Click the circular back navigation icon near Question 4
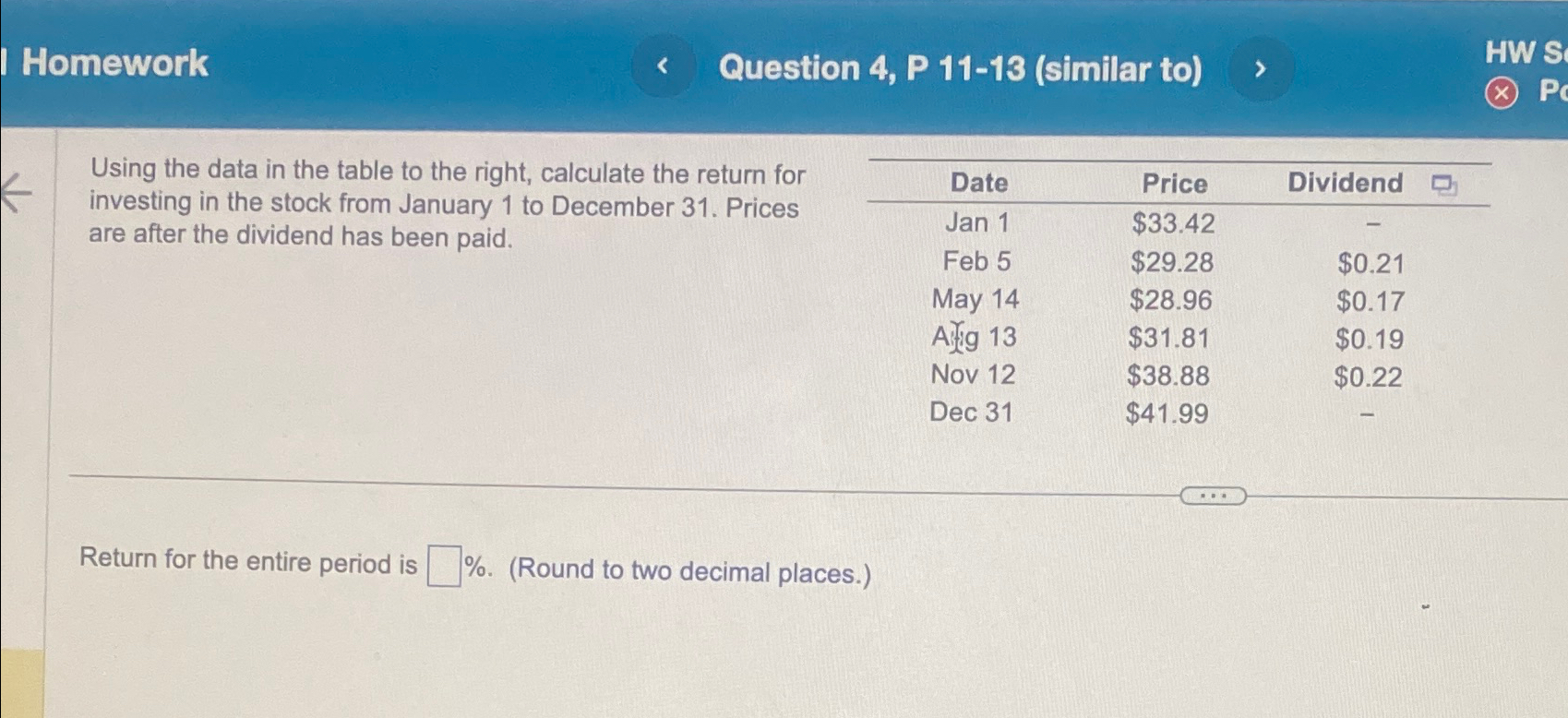Screen dimensions: 1568x718 (x=661, y=68)
